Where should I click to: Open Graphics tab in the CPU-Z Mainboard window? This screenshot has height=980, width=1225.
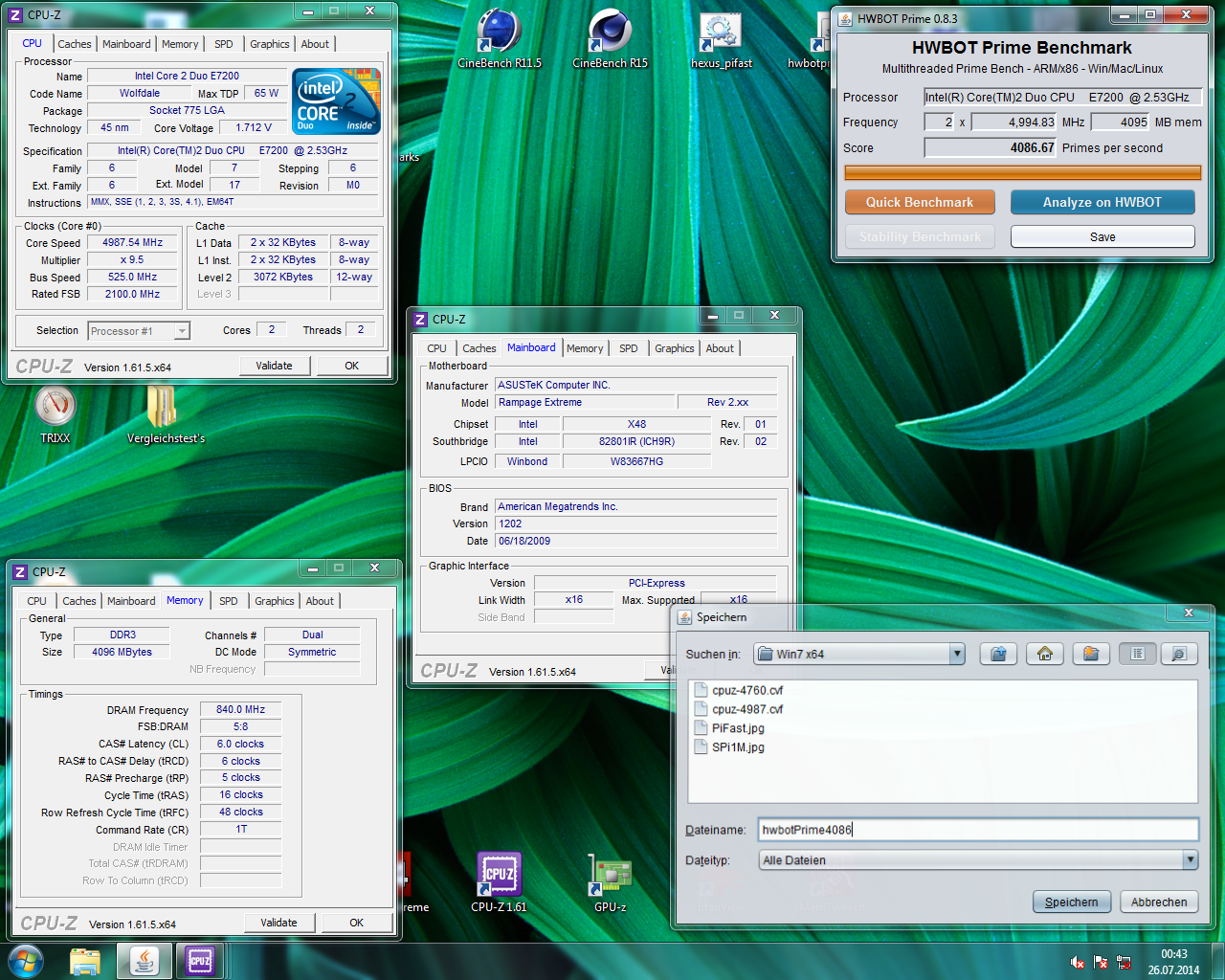point(674,348)
